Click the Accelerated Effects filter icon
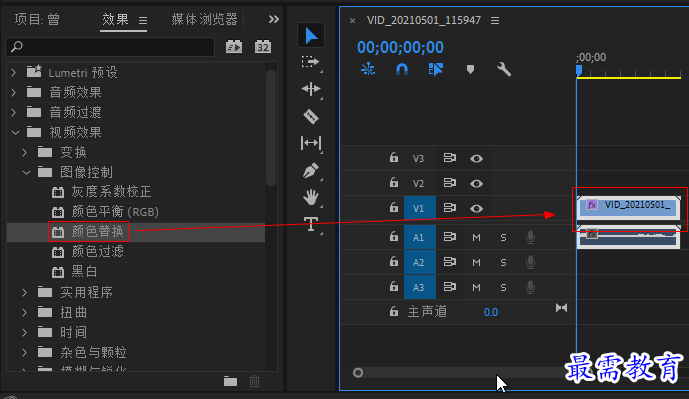The width and height of the screenshot is (689, 399). click(234, 47)
